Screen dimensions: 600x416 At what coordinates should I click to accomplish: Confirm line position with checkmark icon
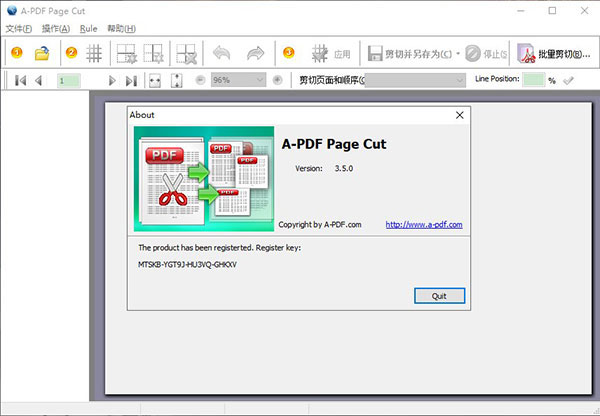pos(569,80)
